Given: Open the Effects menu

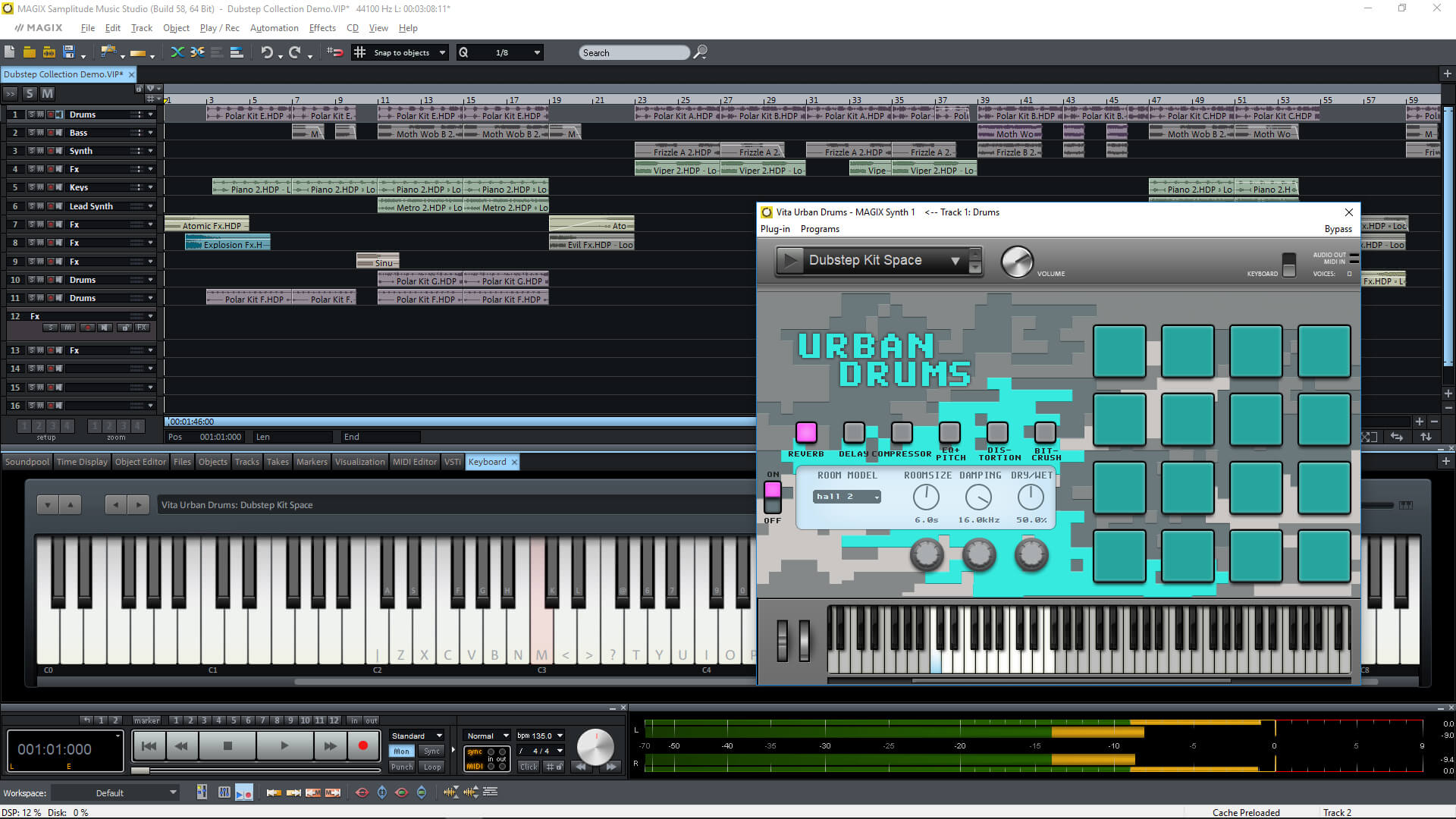Looking at the screenshot, I should [x=322, y=28].
